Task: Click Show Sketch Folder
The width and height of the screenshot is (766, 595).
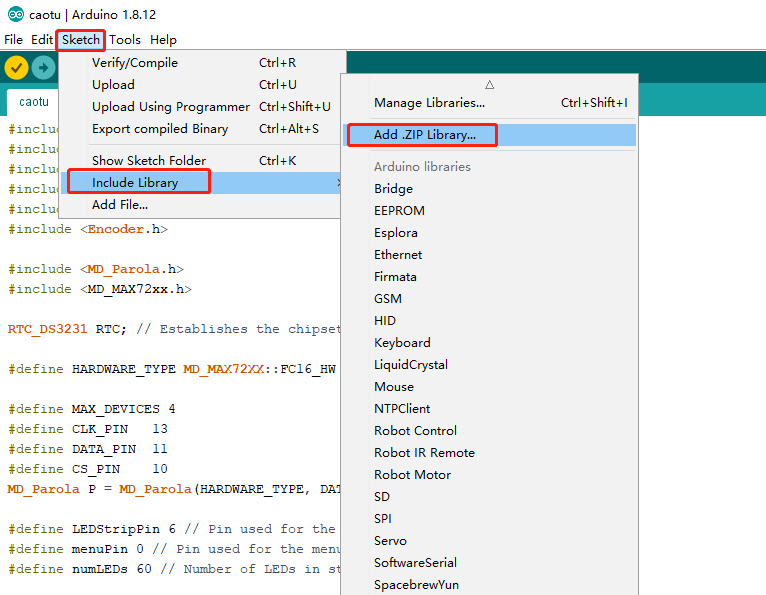Action: 200,160
